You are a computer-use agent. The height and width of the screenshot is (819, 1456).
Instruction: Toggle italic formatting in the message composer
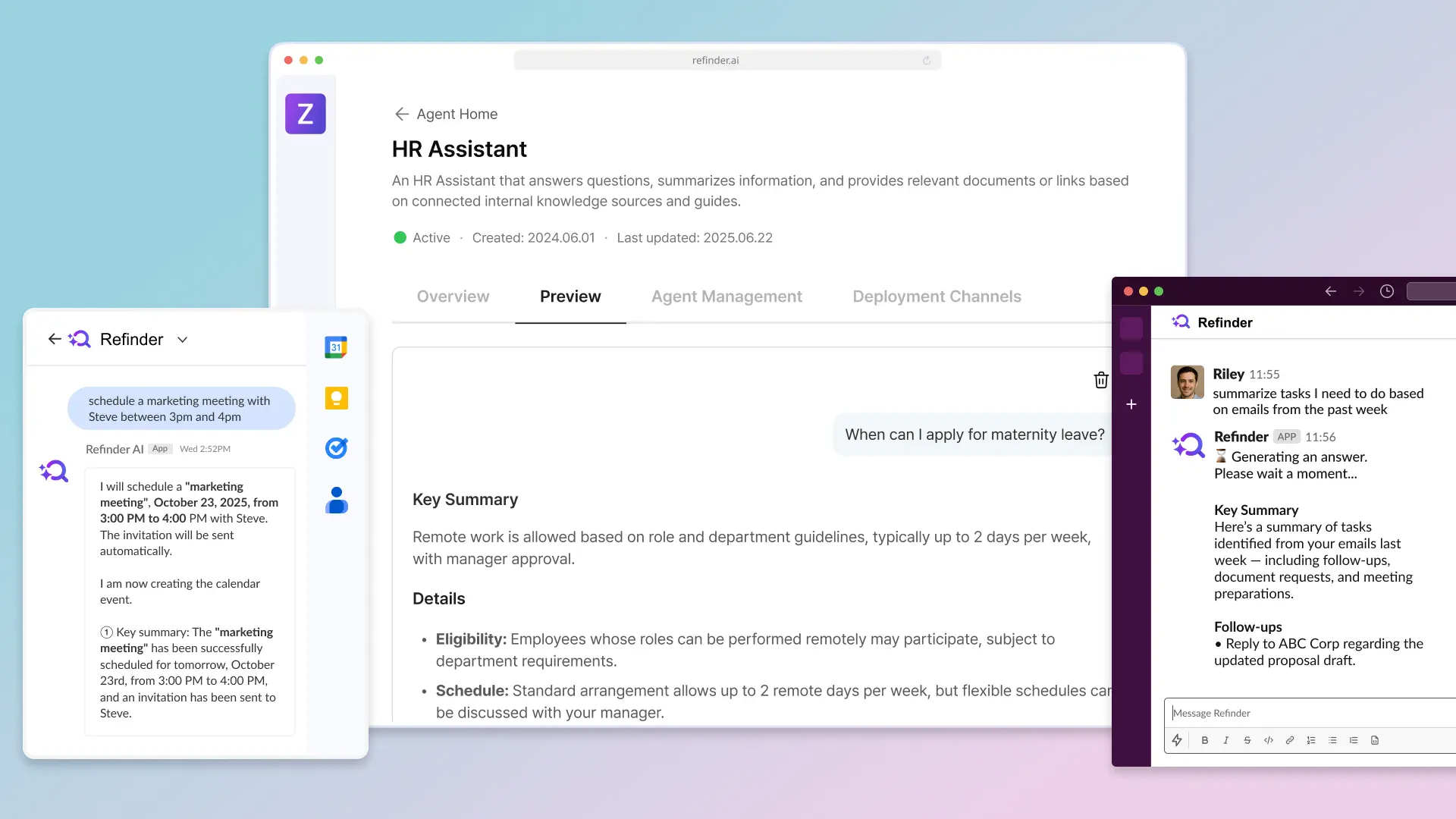click(1225, 740)
